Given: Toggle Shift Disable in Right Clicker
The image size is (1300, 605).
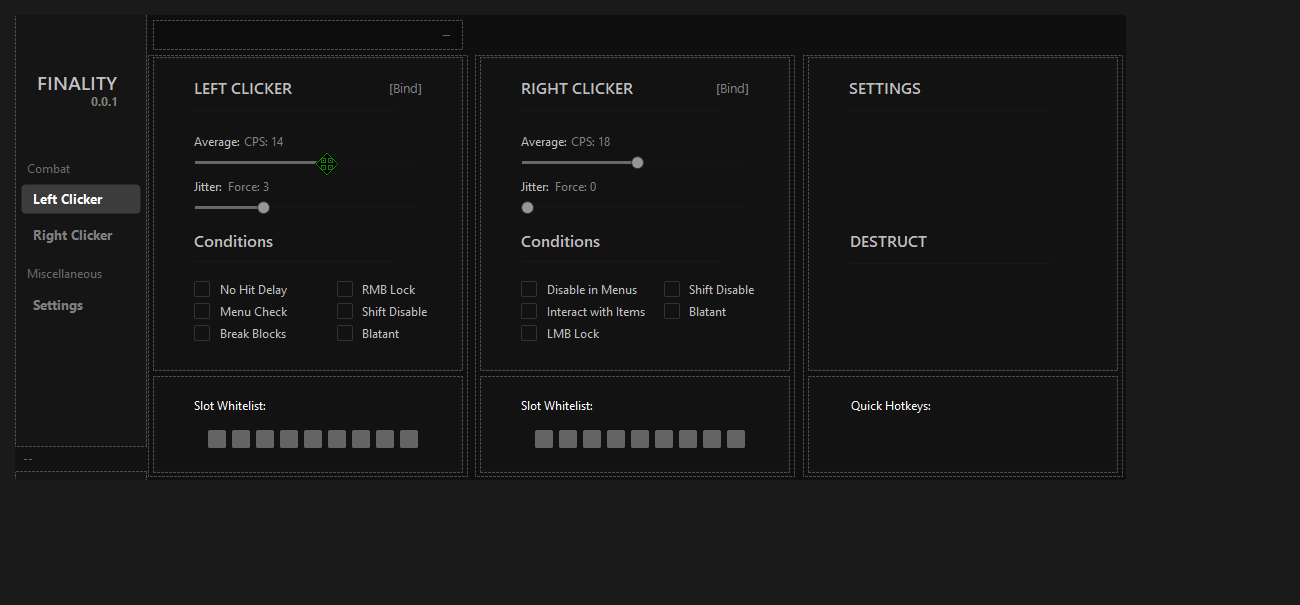Looking at the screenshot, I should pyautogui.click(x=672, y=289).
